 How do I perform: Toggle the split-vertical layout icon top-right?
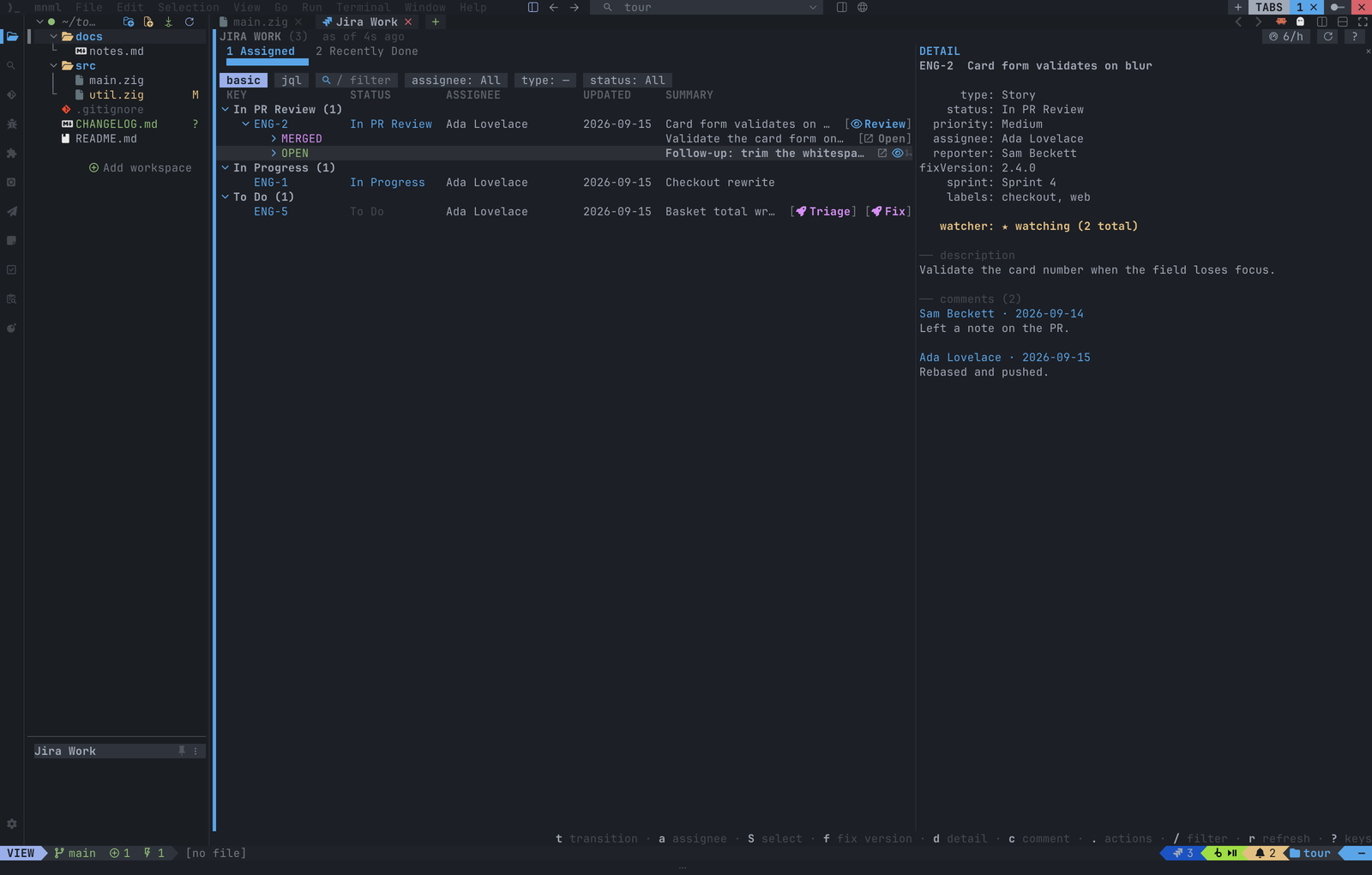click(1322, 21)
